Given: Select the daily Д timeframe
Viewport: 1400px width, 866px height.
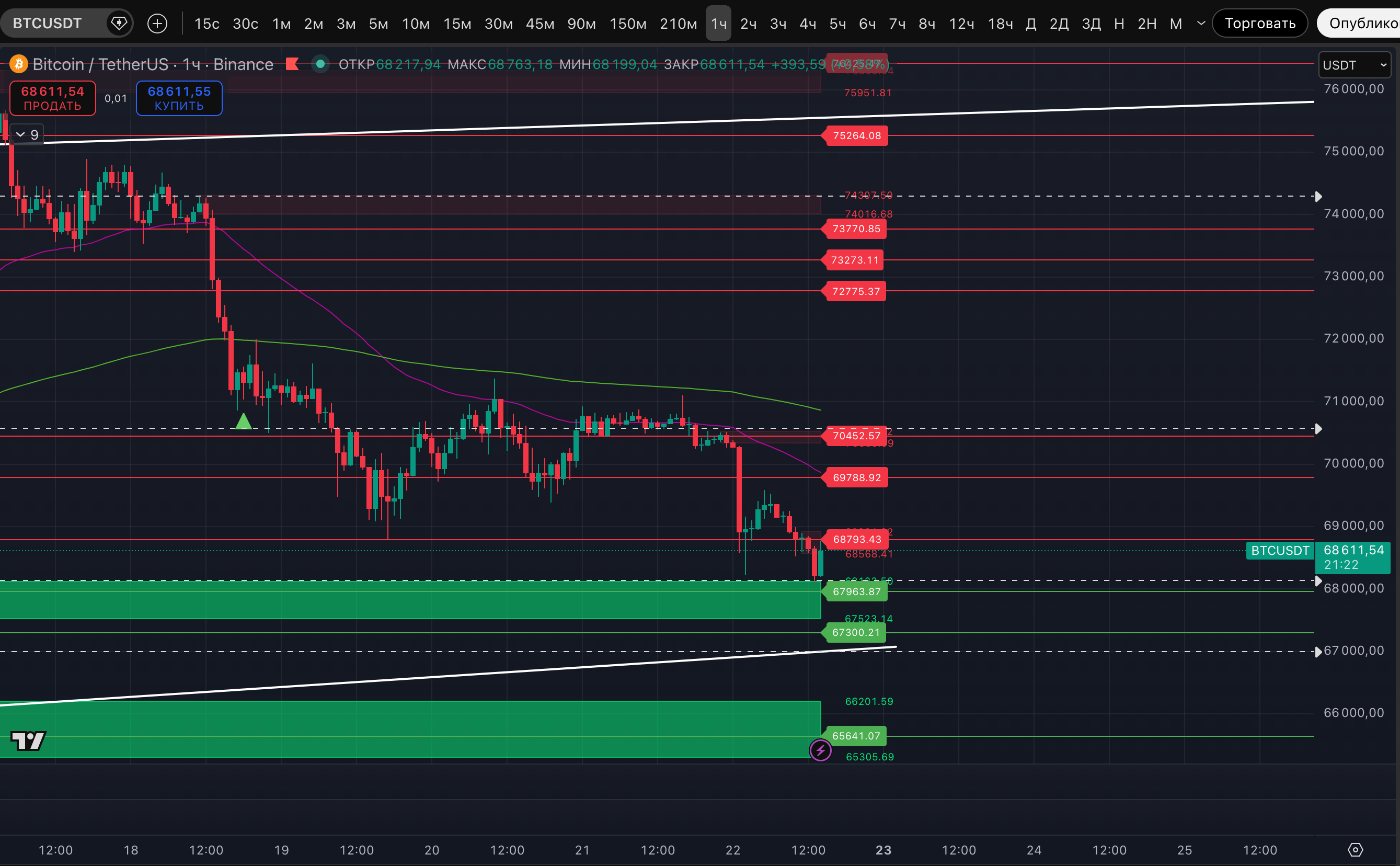Looking at the screenshot, I should [x=1031, y=24].
